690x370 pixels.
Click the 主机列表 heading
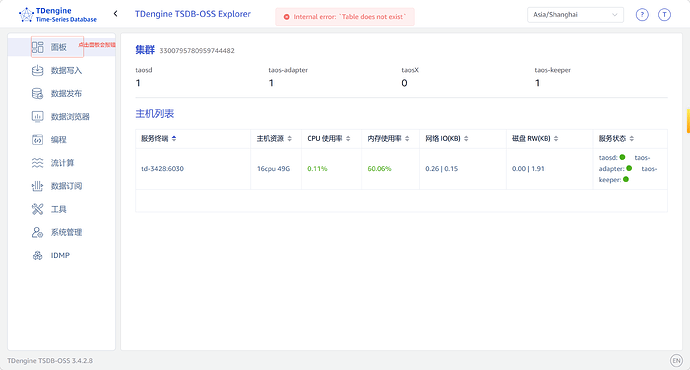(x=154, y=114)
